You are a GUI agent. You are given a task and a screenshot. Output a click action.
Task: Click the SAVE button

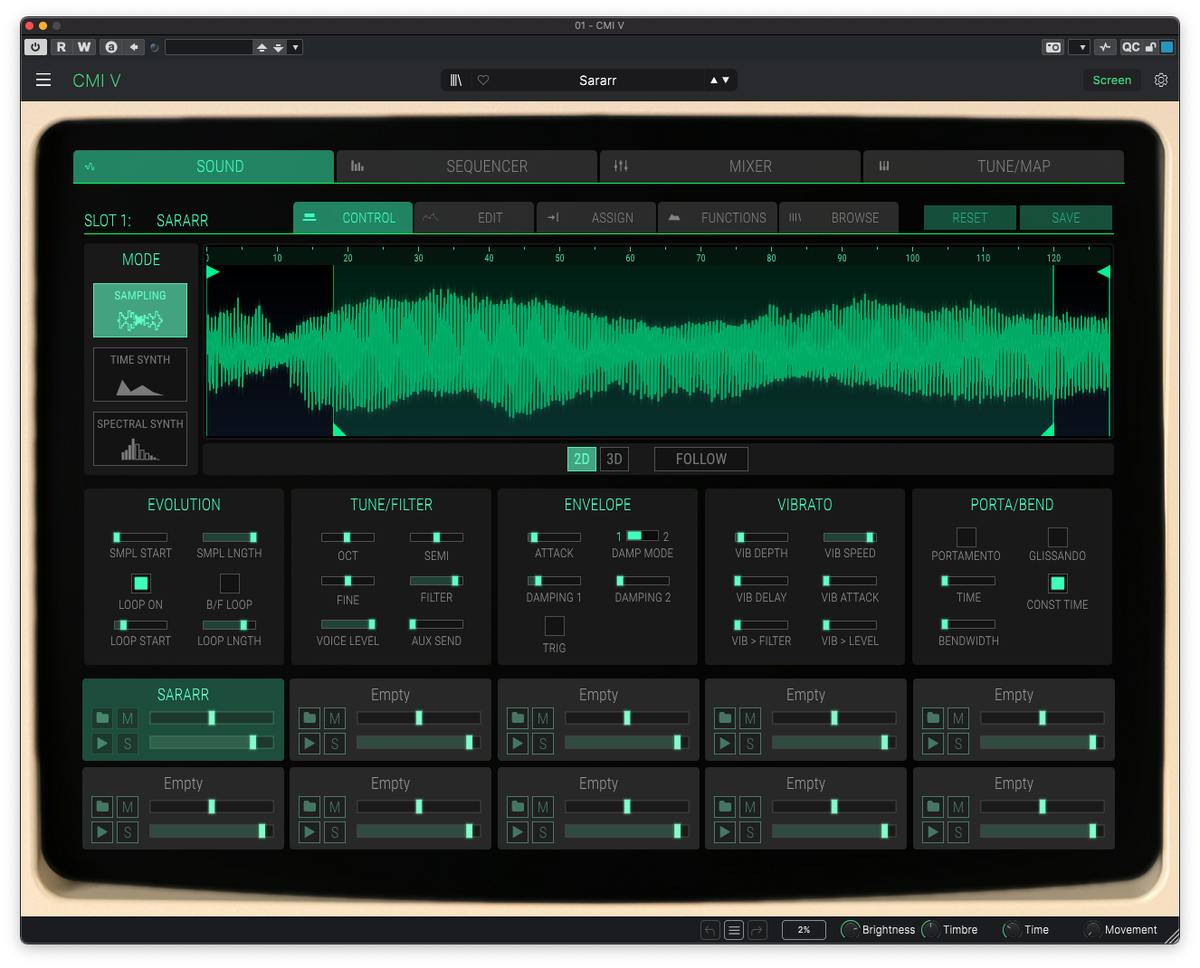(1066, 217)
